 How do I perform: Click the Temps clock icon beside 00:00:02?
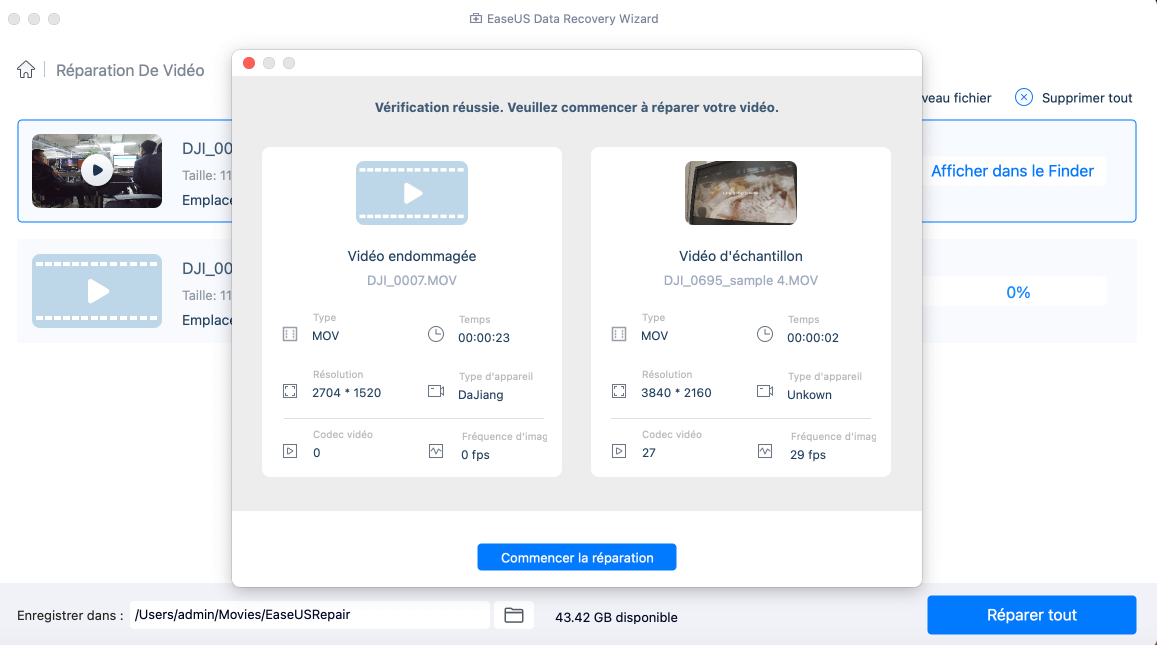[x=765, y=334]
